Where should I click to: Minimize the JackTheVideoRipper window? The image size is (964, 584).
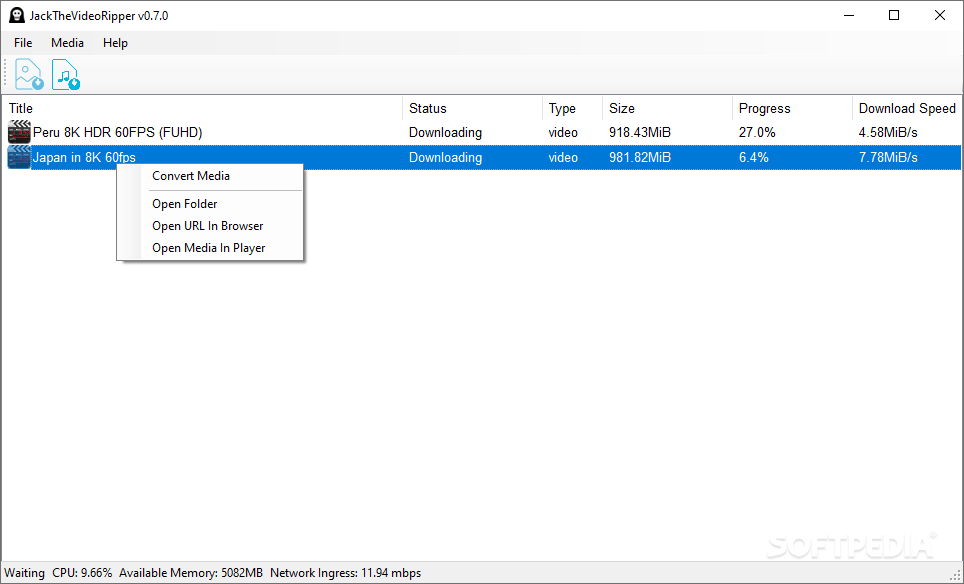[849, 15]
